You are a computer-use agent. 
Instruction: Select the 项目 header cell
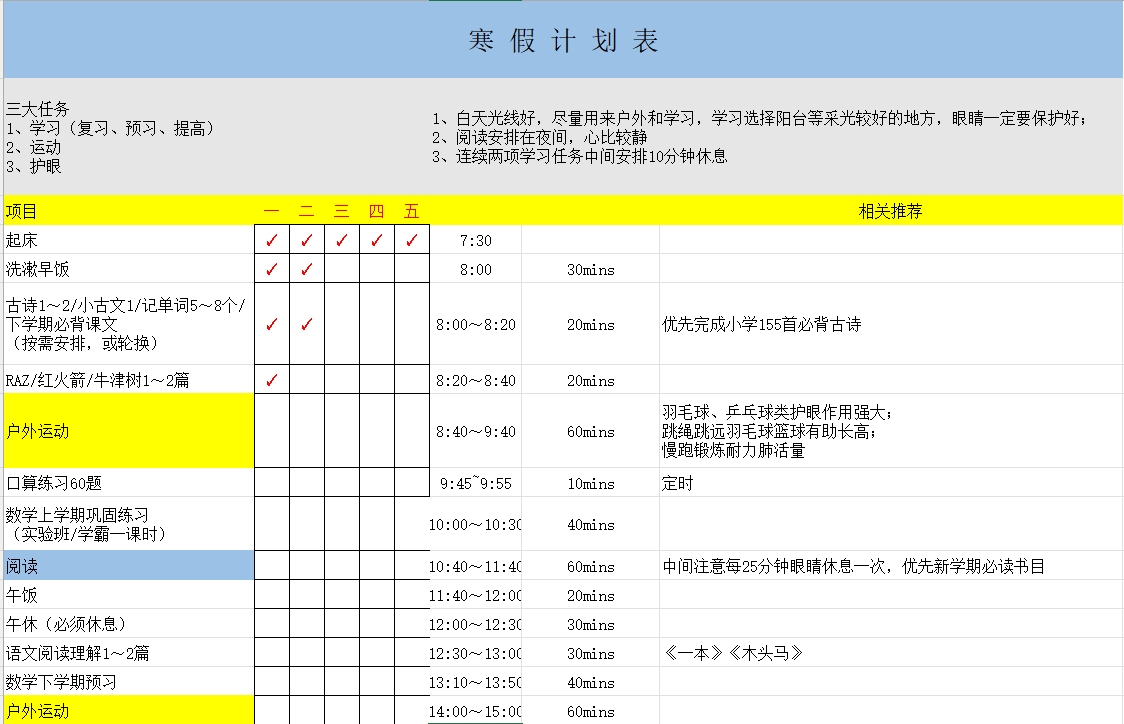[129, 211]
